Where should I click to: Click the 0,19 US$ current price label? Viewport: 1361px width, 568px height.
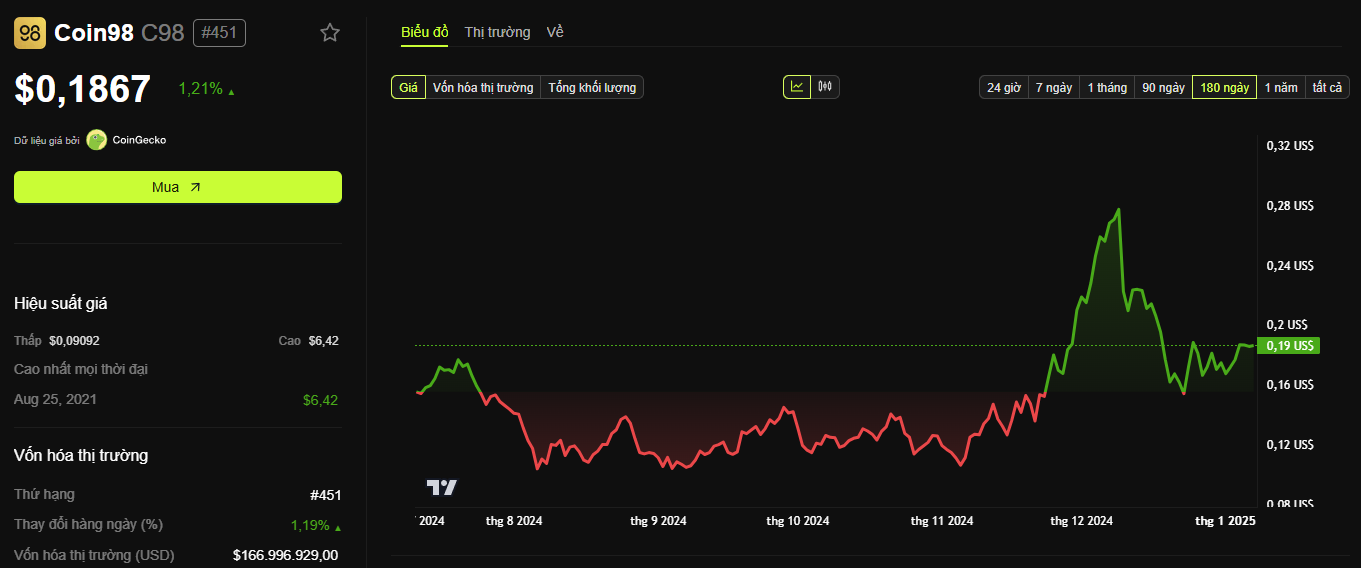click(1290, 346)
